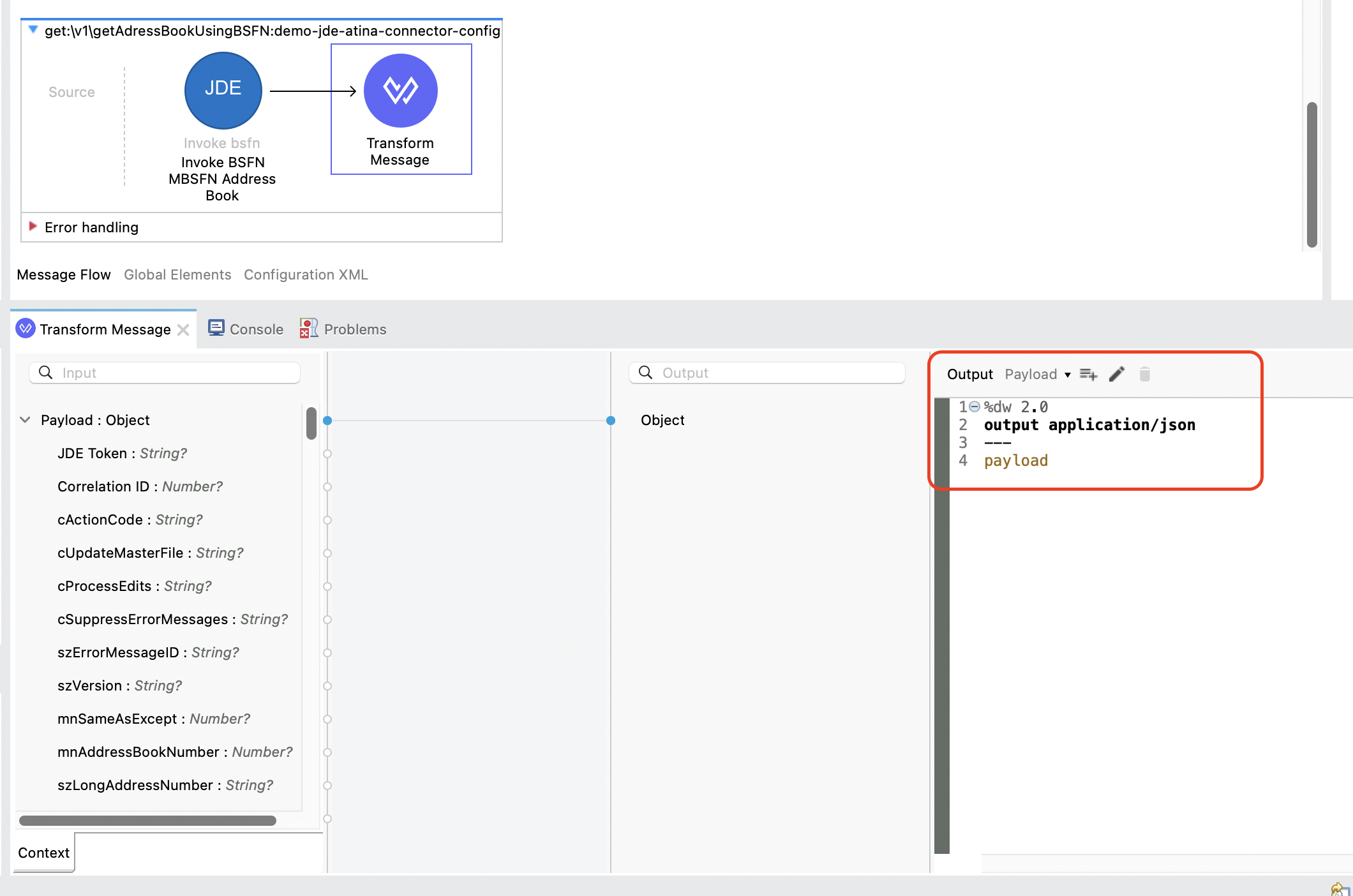Click the JDE Token mapping connector circle
This screenshot has height=896, width=1353.
[327, 454]
